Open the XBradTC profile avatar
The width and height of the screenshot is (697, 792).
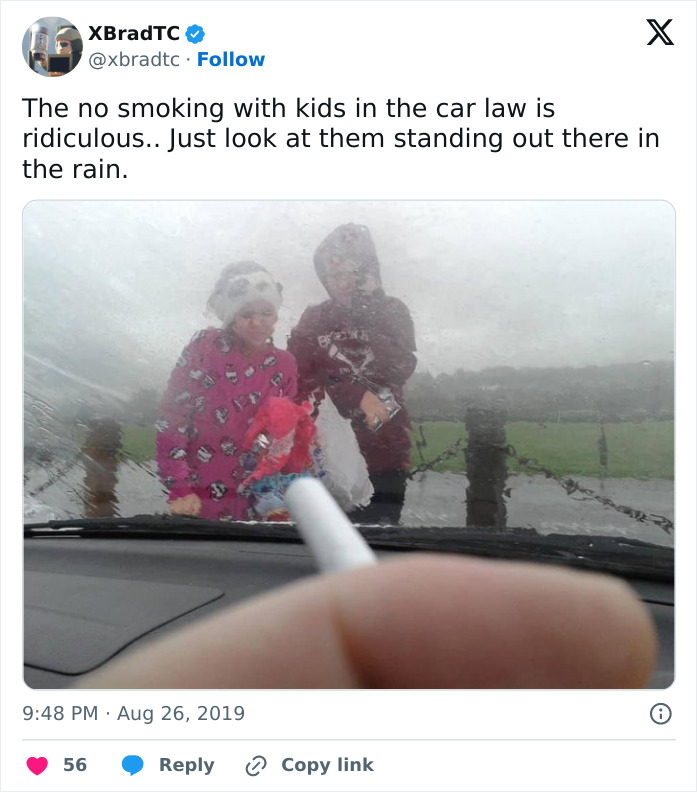(x=52, y=46)
